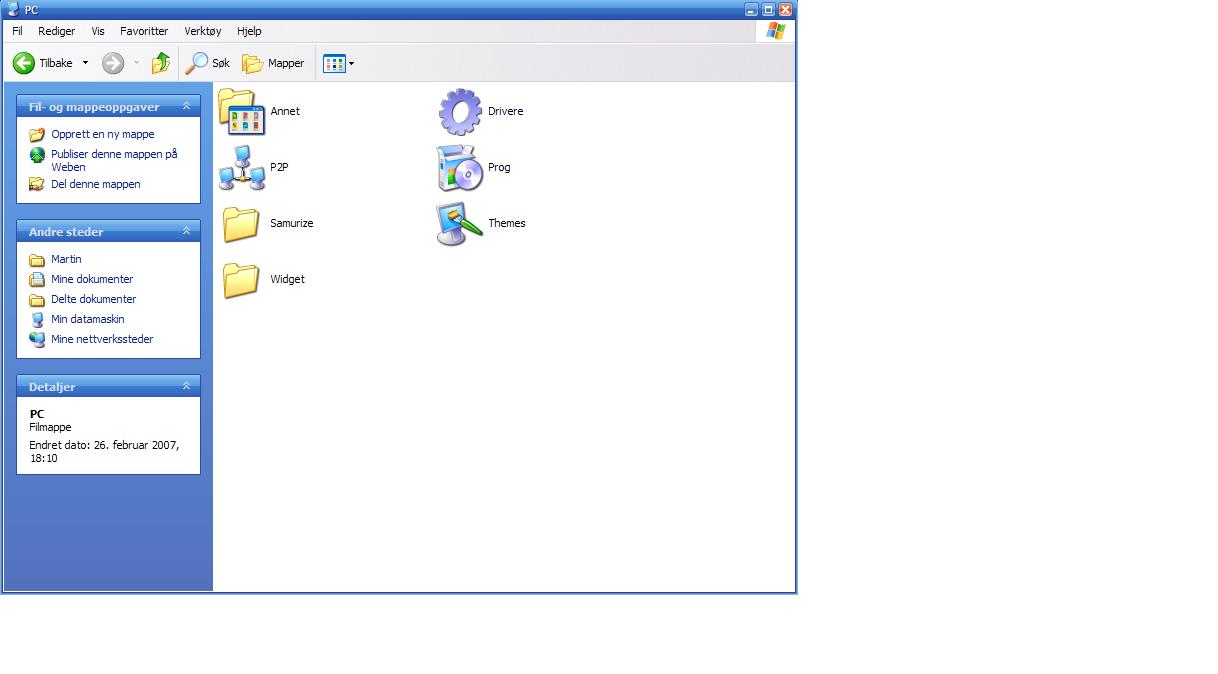
Task: Open the Prog installer icon
Action: (x=460, y=167)
